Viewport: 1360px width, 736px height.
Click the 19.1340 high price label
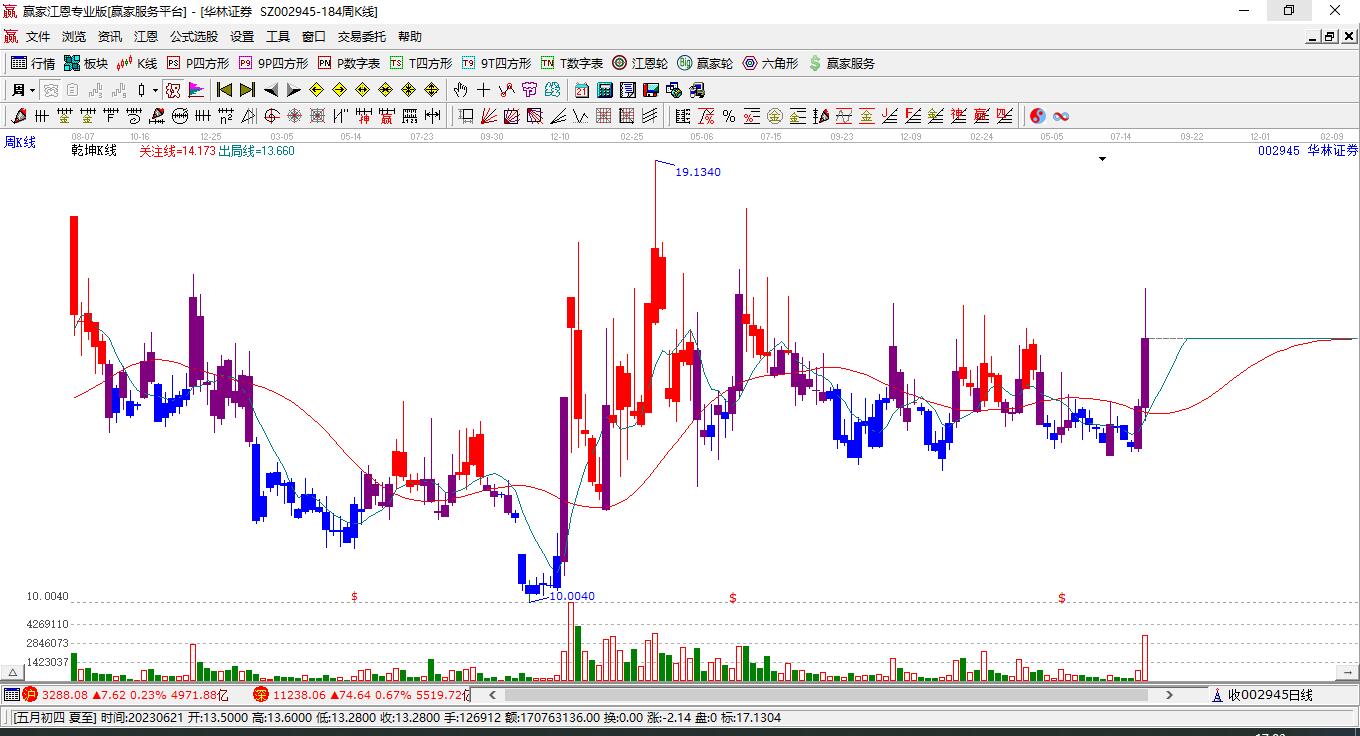tap(698, 172)
